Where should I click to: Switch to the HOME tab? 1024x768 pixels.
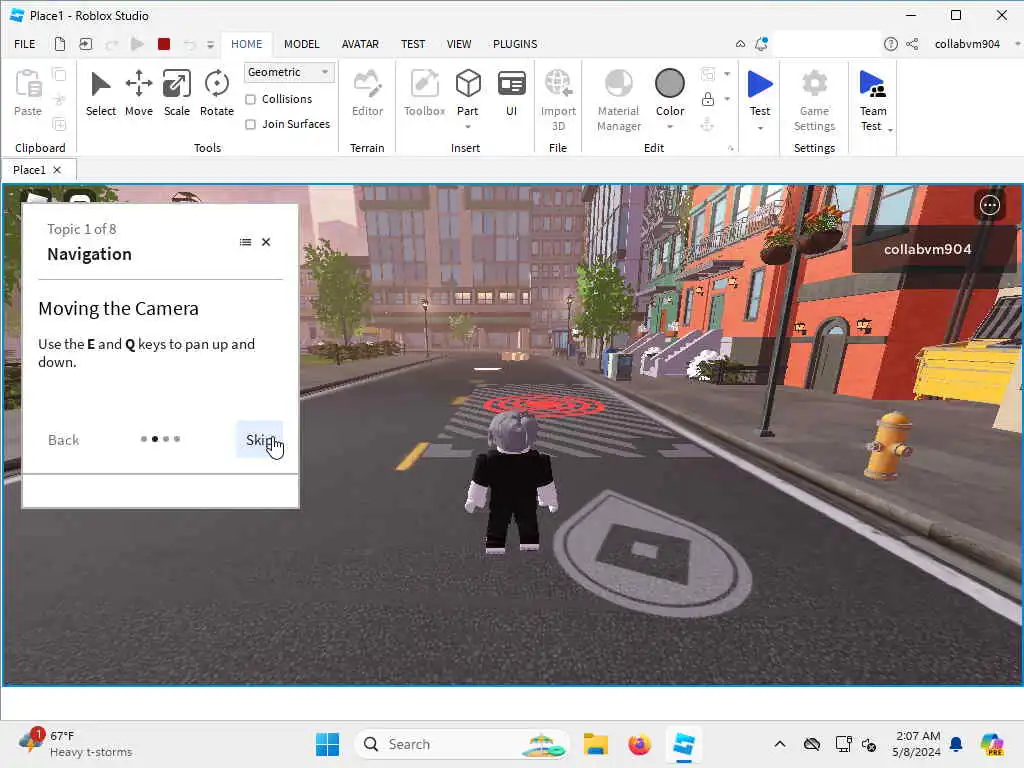pos(246,44)
